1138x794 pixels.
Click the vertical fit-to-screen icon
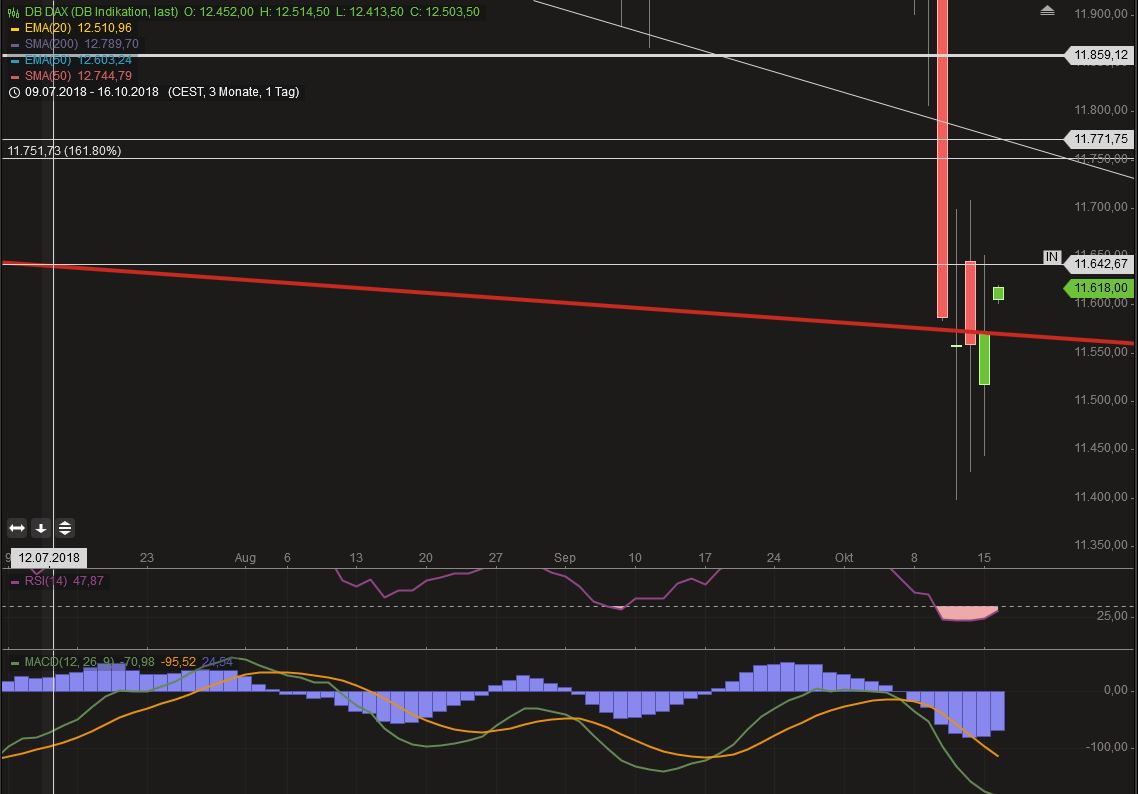coord(64,527)
